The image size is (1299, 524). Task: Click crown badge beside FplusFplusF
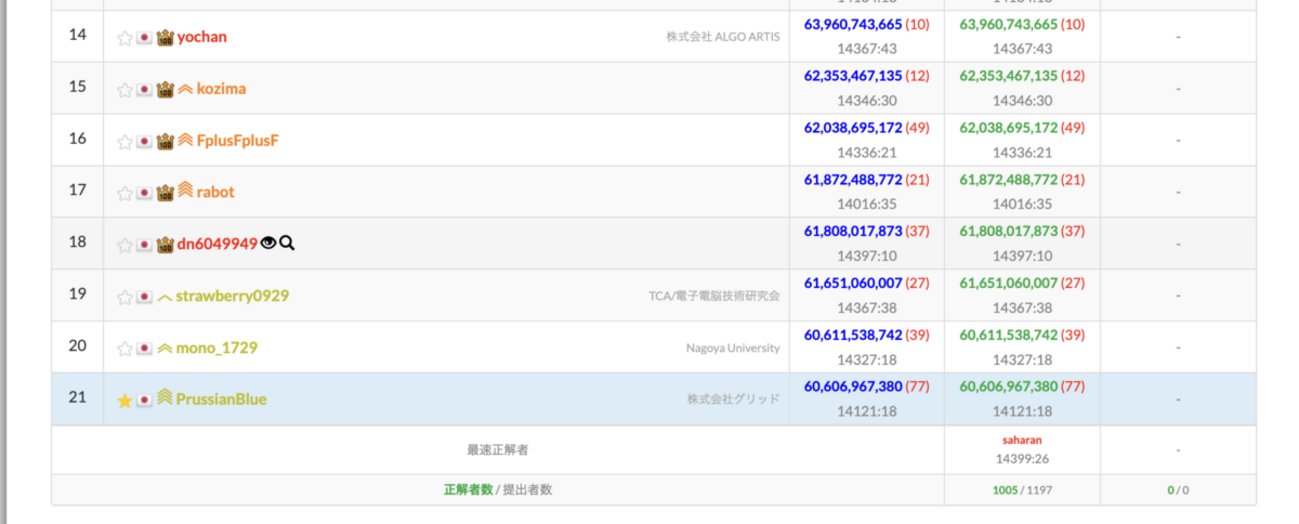pos(165,141)
